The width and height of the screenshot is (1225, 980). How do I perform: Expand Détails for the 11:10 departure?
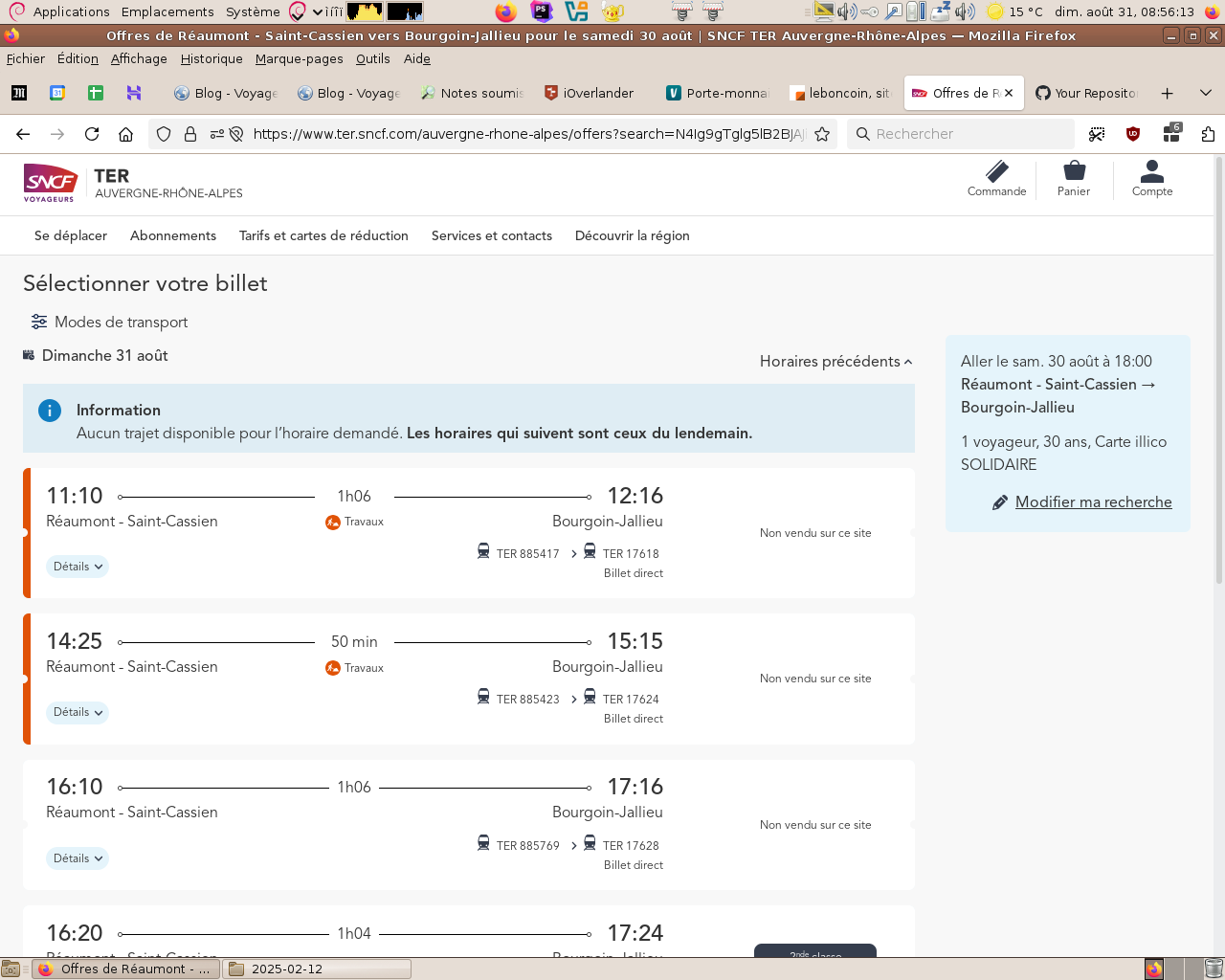(78, 567)
